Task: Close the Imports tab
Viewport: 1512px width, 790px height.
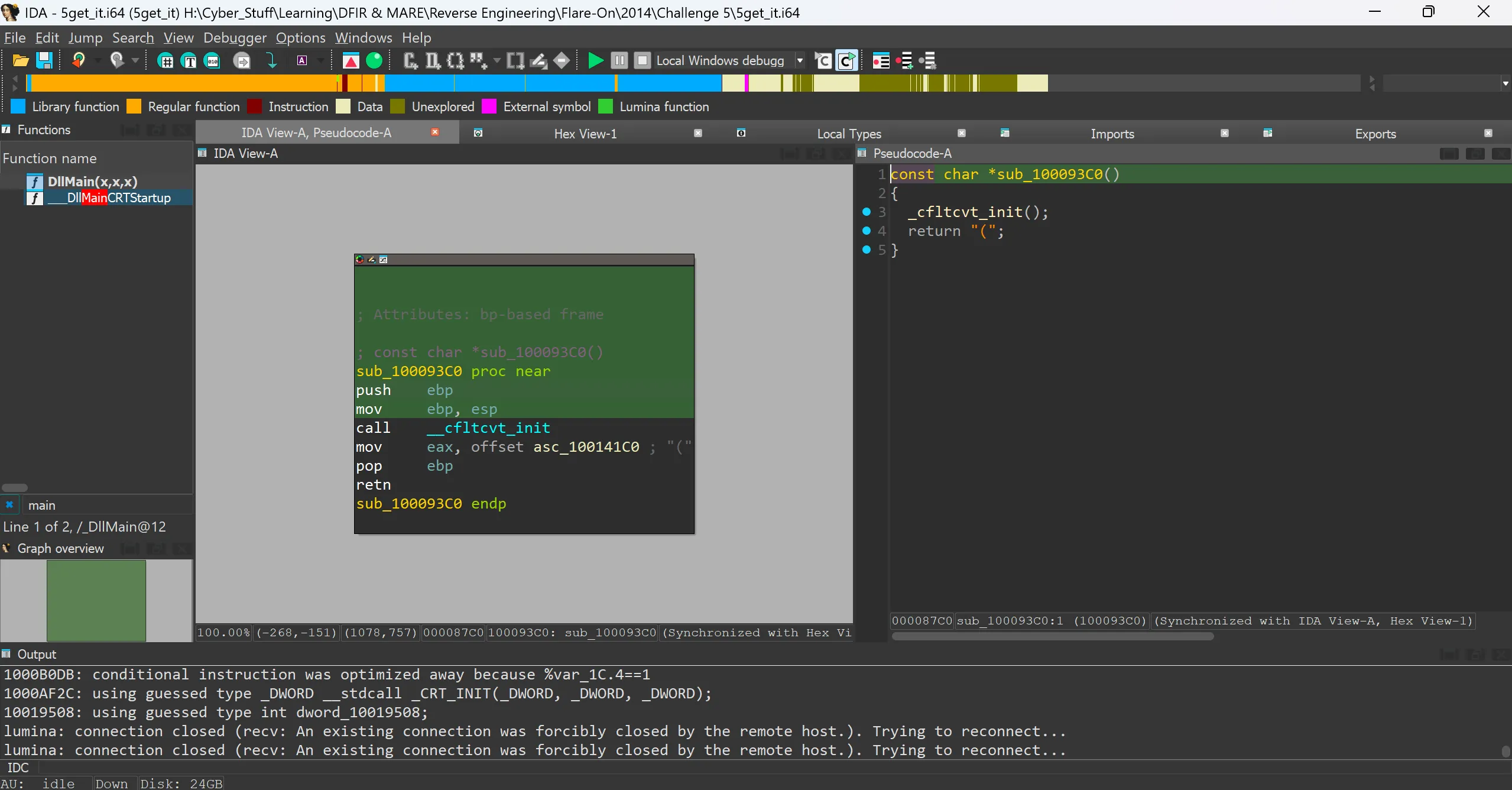Action: 1224,133
